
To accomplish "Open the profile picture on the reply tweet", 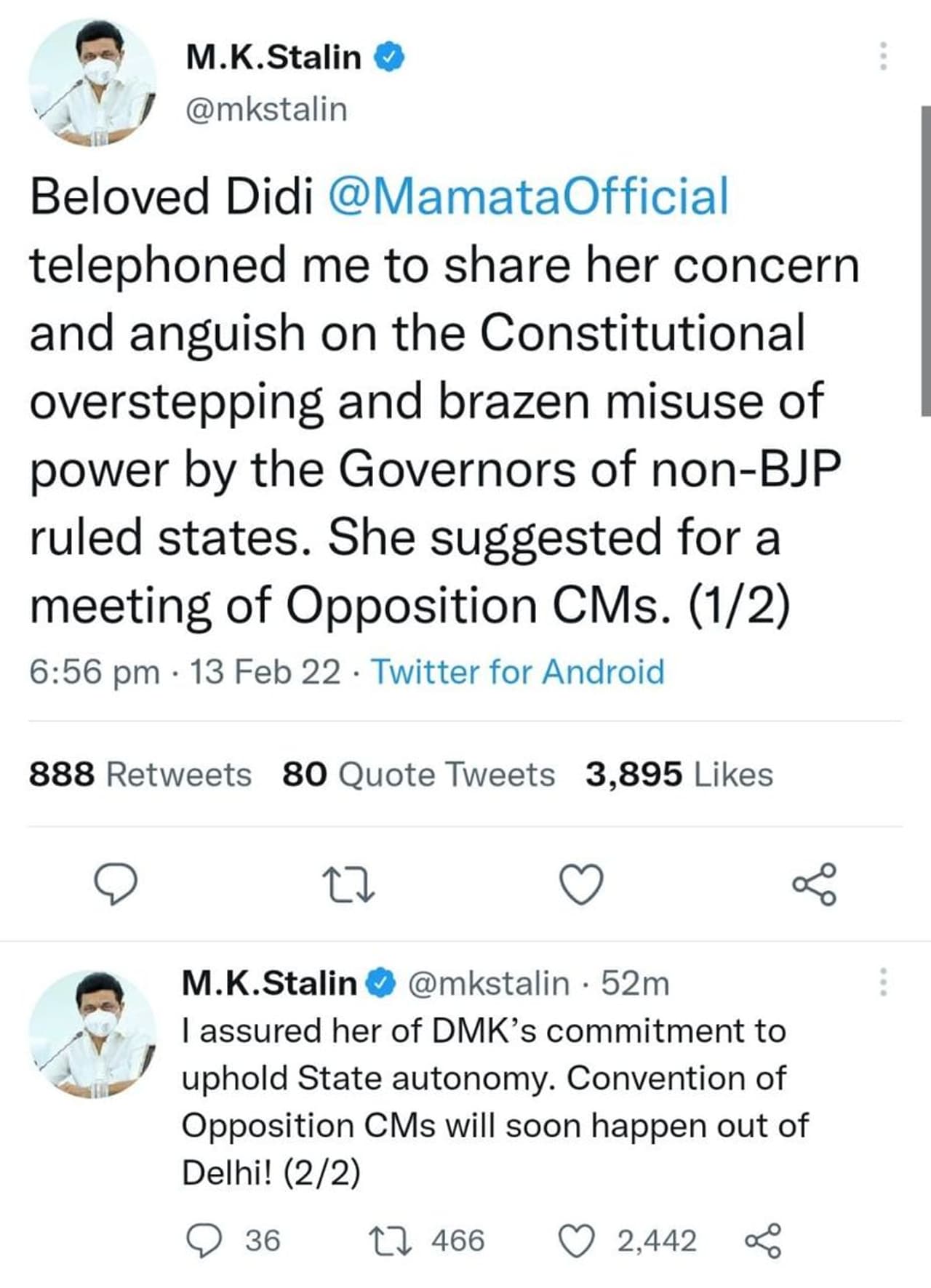I will pyautogui.click(x=92, y=1033).
